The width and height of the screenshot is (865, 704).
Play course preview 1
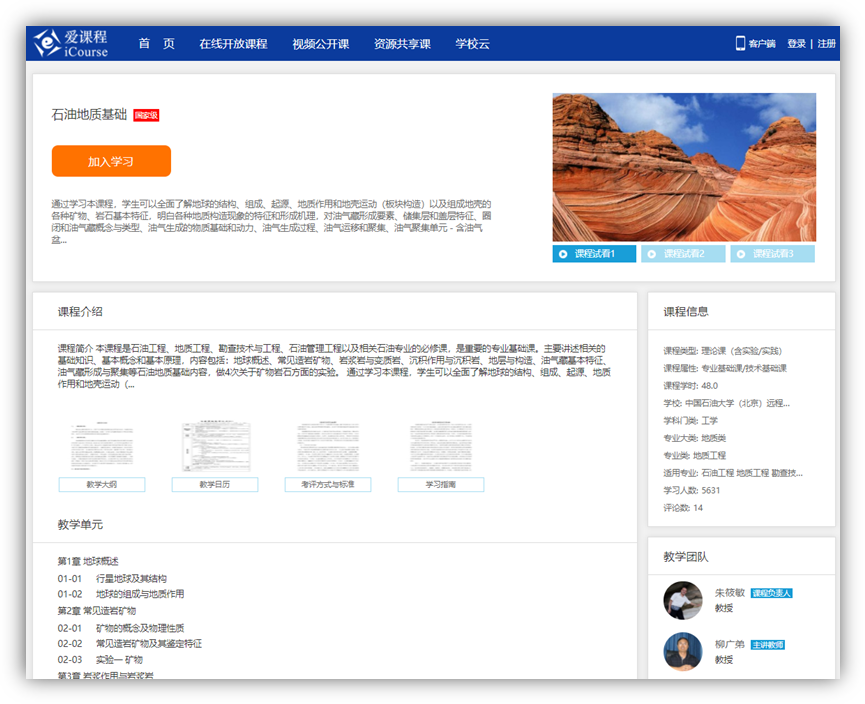coord(594,254)
